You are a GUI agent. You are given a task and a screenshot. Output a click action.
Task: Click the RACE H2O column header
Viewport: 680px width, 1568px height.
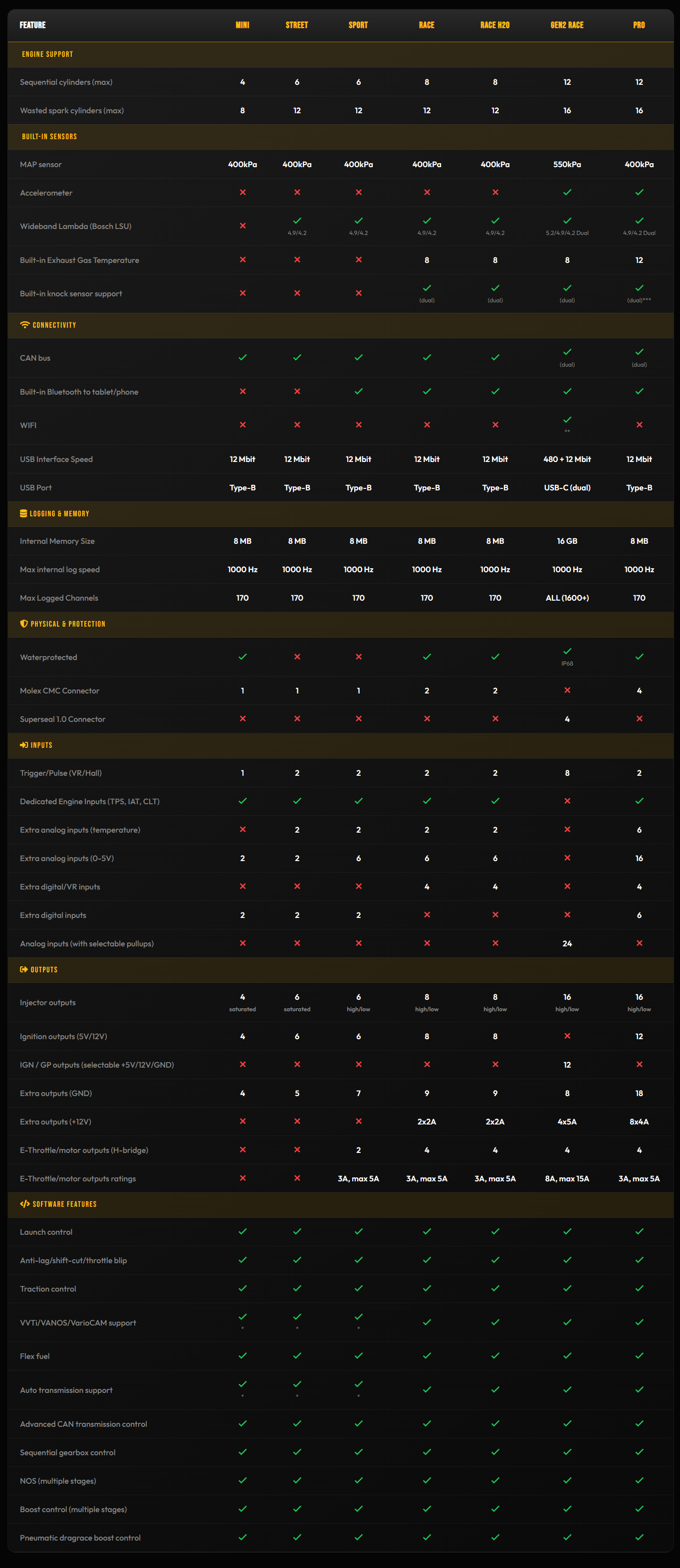[495, 25]
